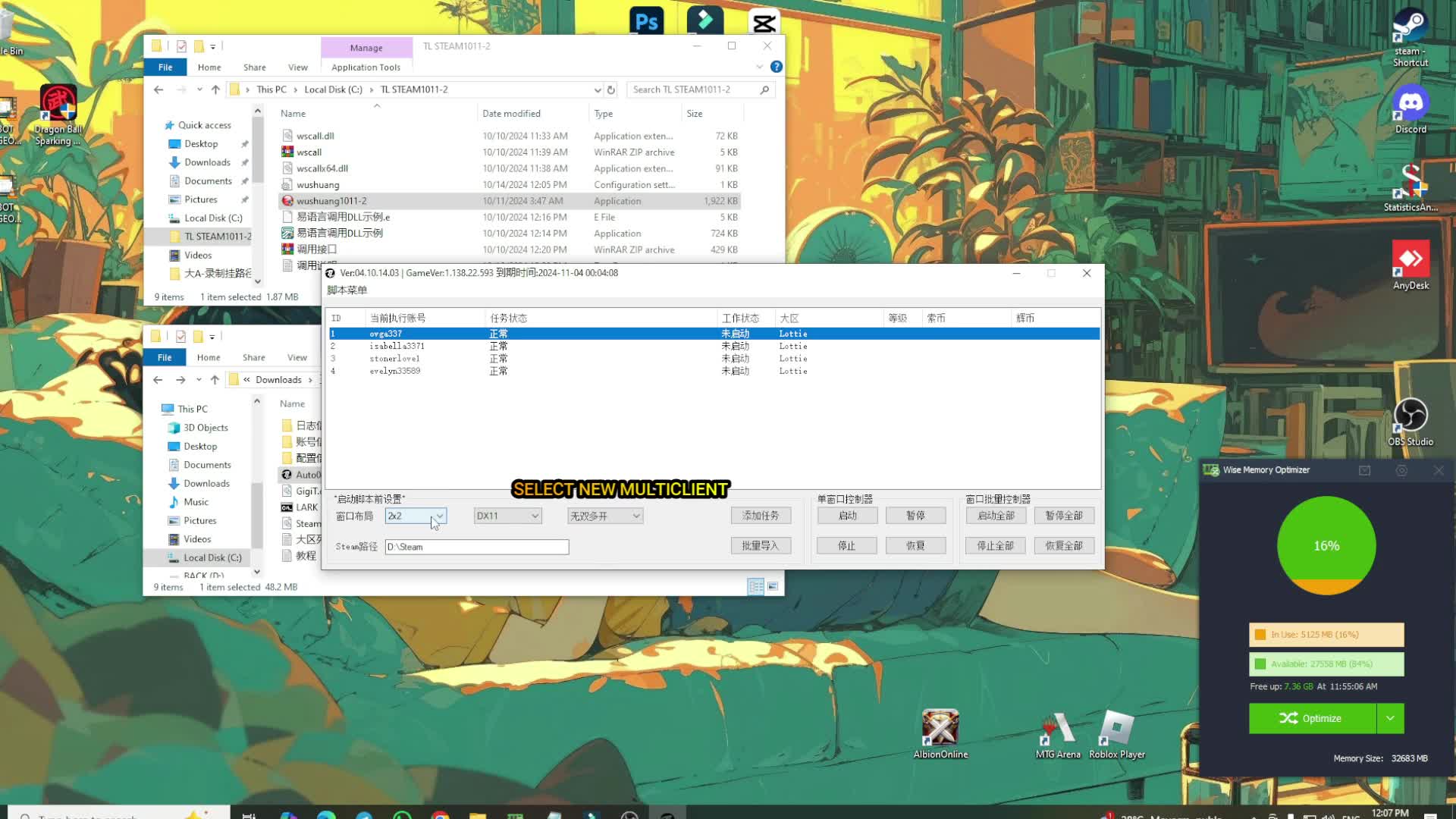Click the 批量导入 button
Screen dimensions: 1456x819
click(x=760, y=546)
